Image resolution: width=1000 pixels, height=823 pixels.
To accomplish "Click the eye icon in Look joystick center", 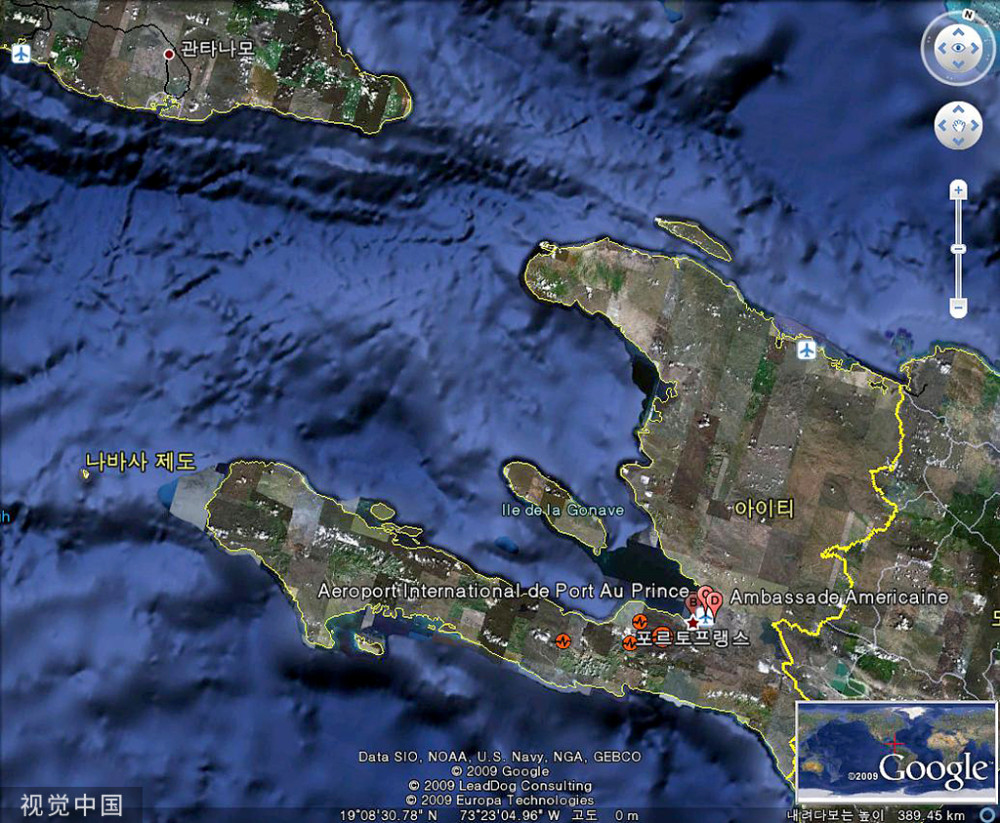I will [x=958, y=48].
